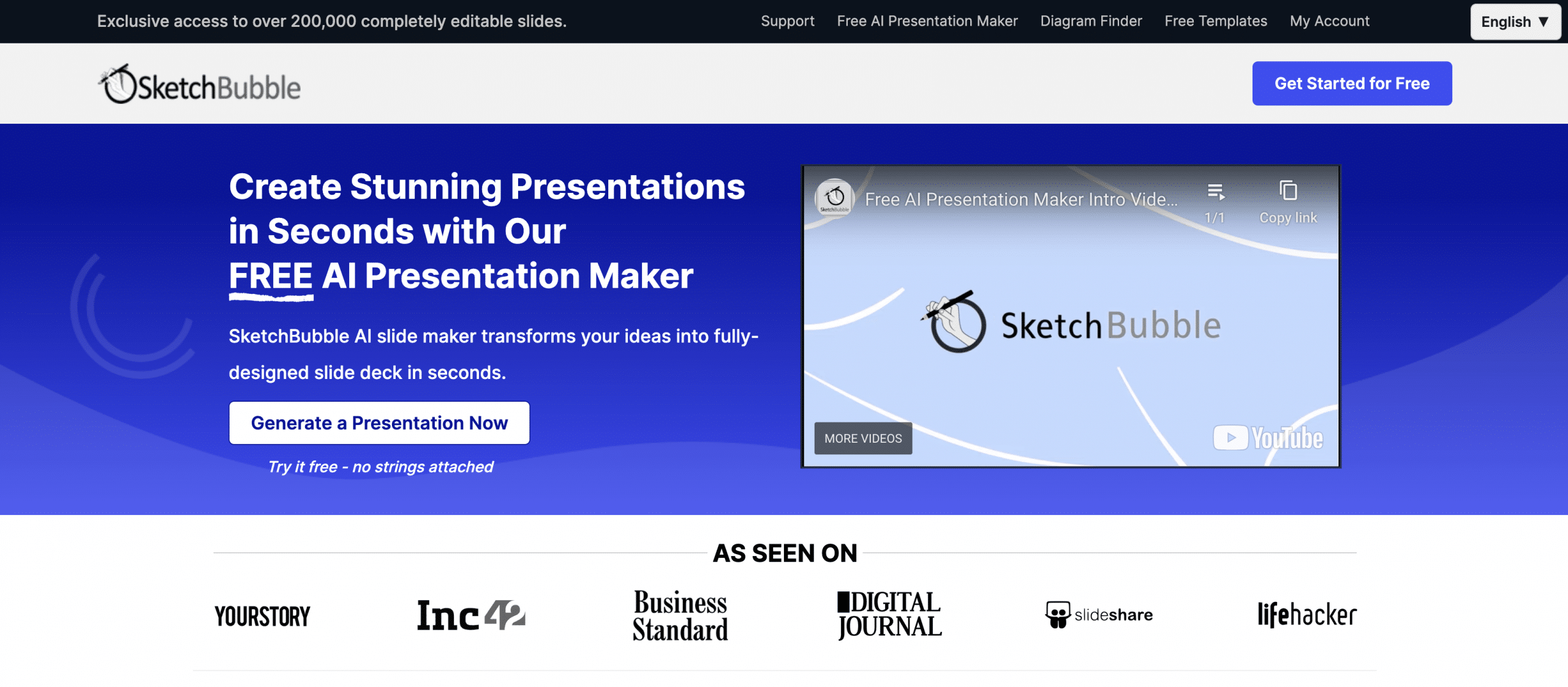Open the YouTube playlist icon in video
This screenshot has width=1568, height=687.
coord(1215,192)
